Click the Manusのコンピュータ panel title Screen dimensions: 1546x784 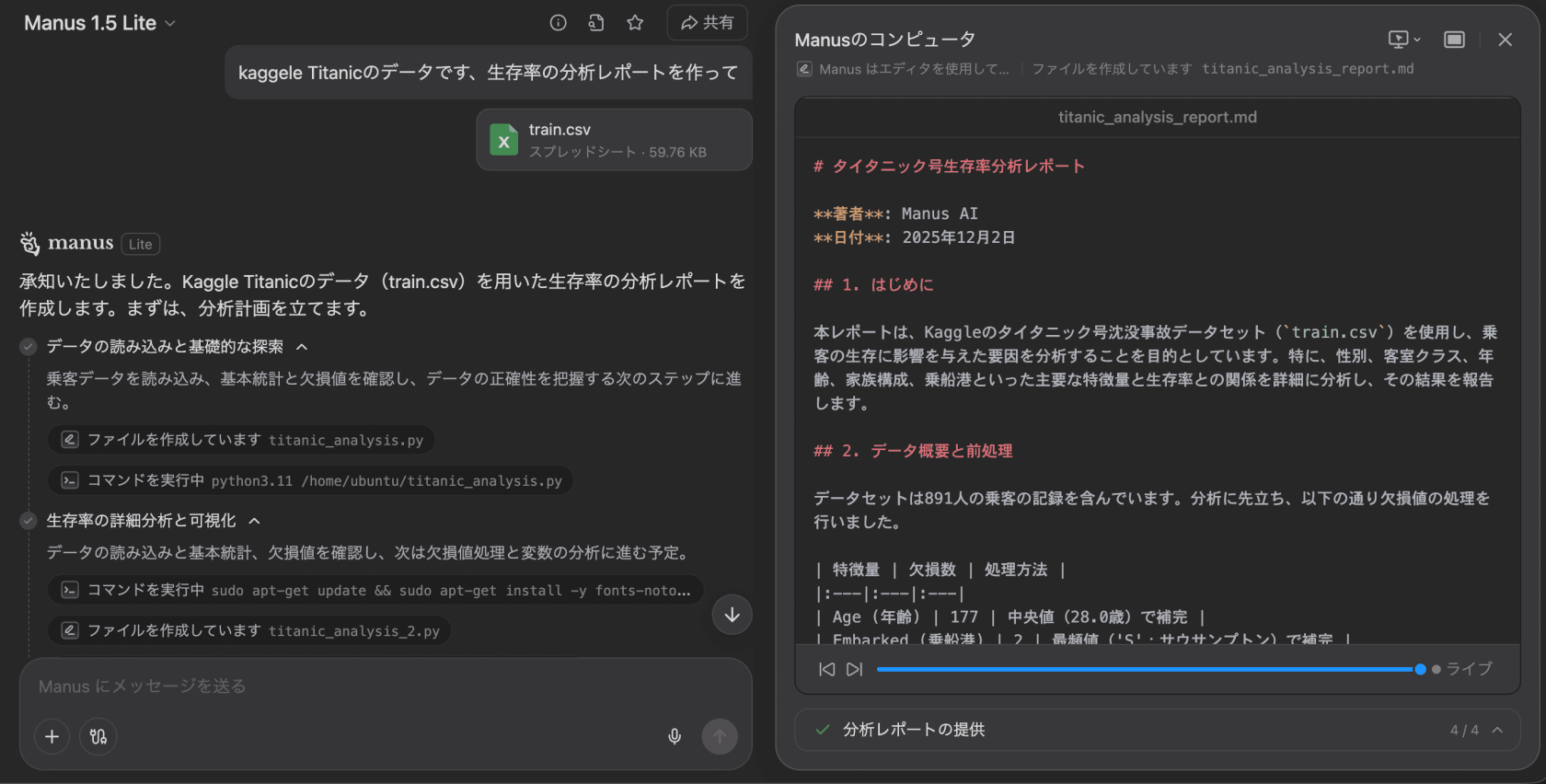884,40
